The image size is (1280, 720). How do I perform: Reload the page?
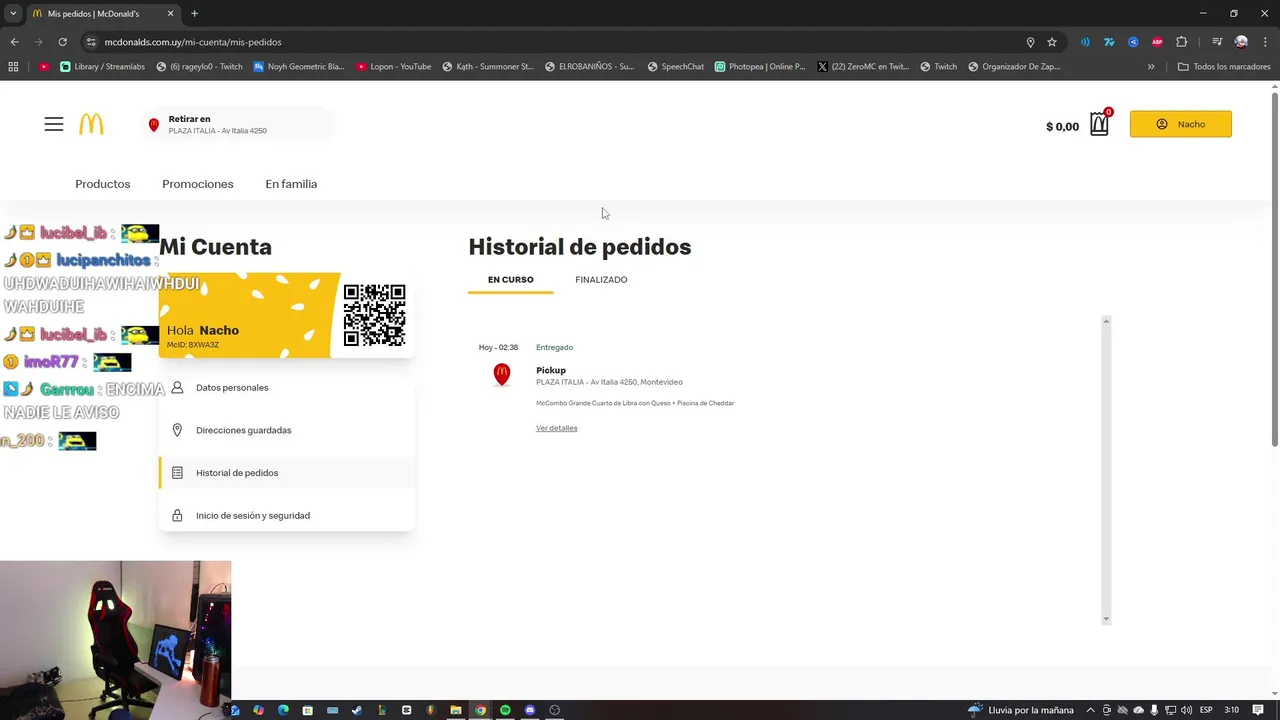(62, 42)
